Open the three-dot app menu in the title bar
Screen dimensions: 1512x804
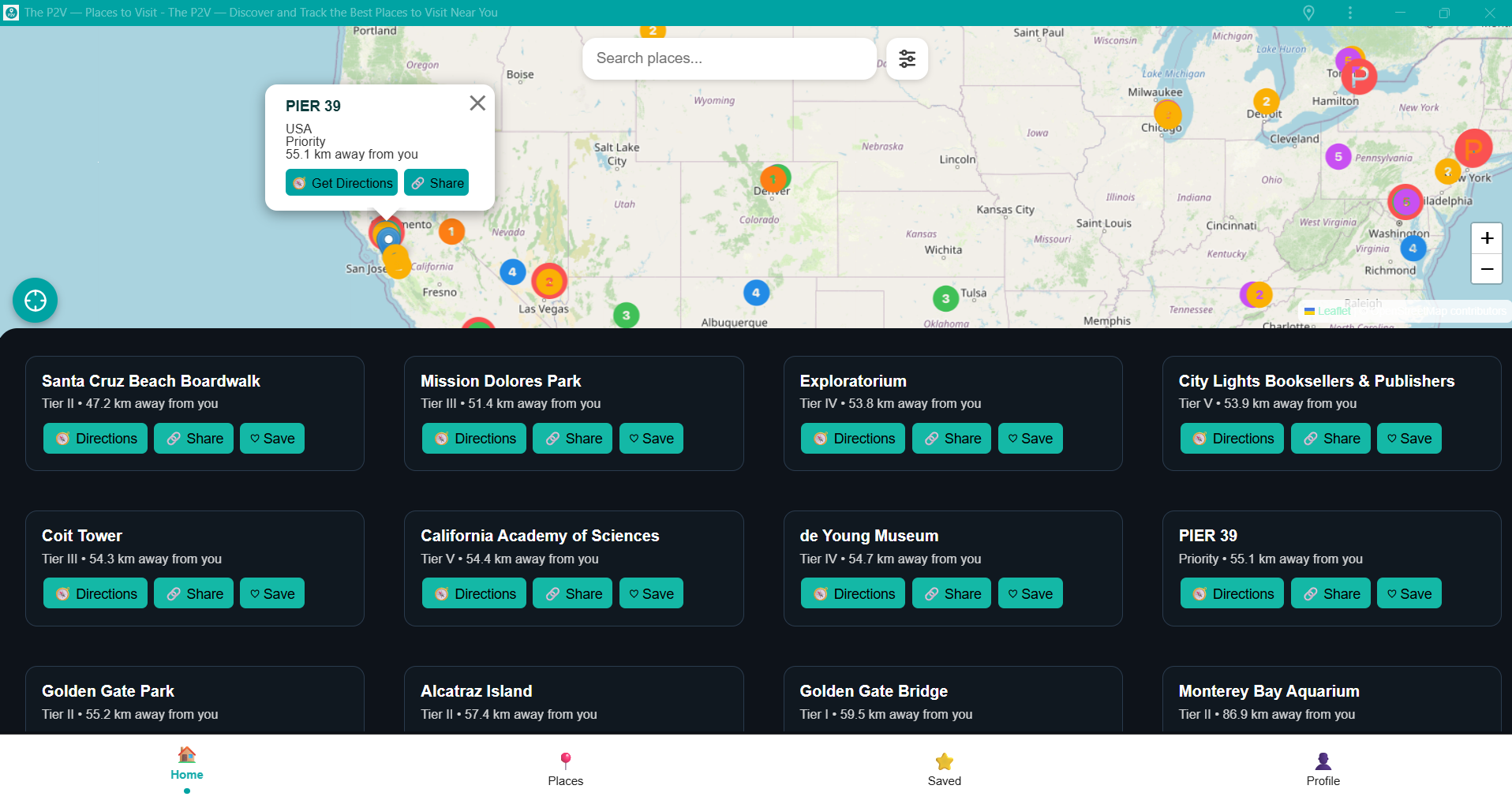click(1350, 12)
